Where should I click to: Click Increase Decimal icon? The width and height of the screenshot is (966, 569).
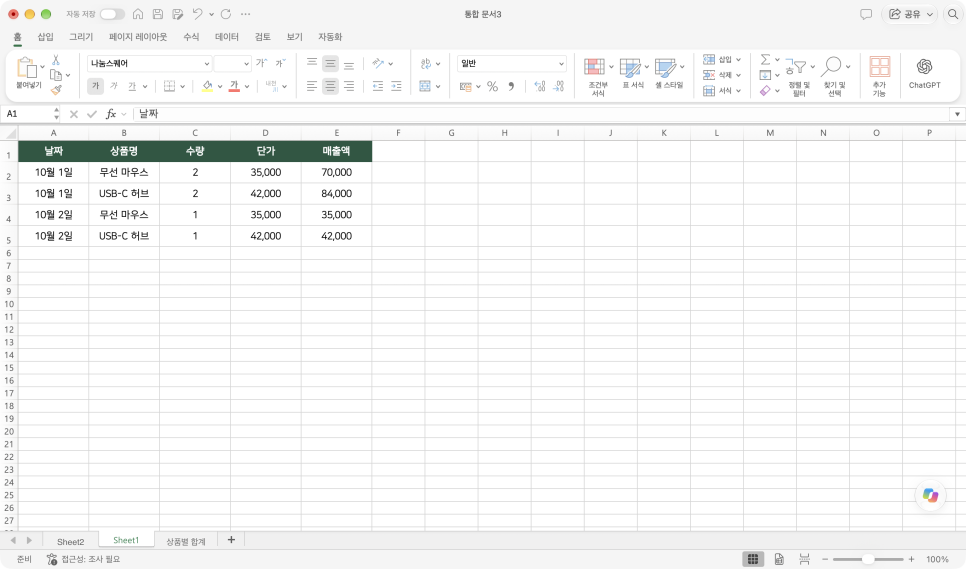(540, 86)
